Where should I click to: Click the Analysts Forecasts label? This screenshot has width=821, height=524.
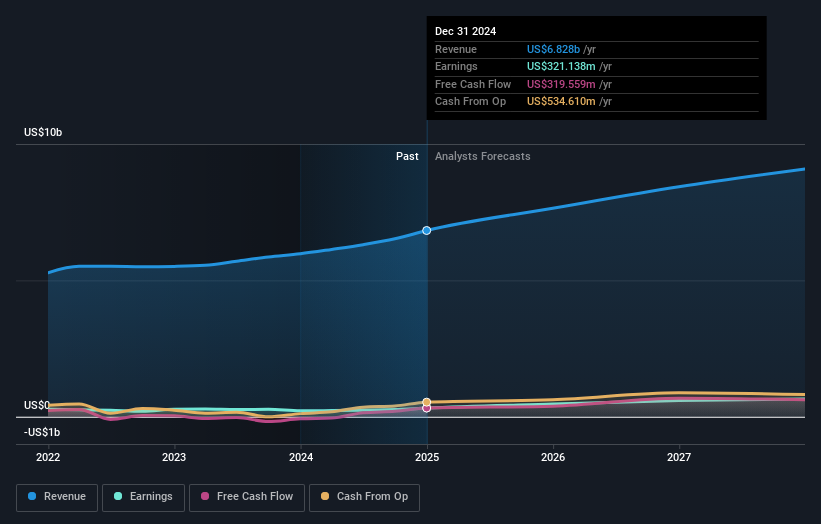click(x=483, y=157)
